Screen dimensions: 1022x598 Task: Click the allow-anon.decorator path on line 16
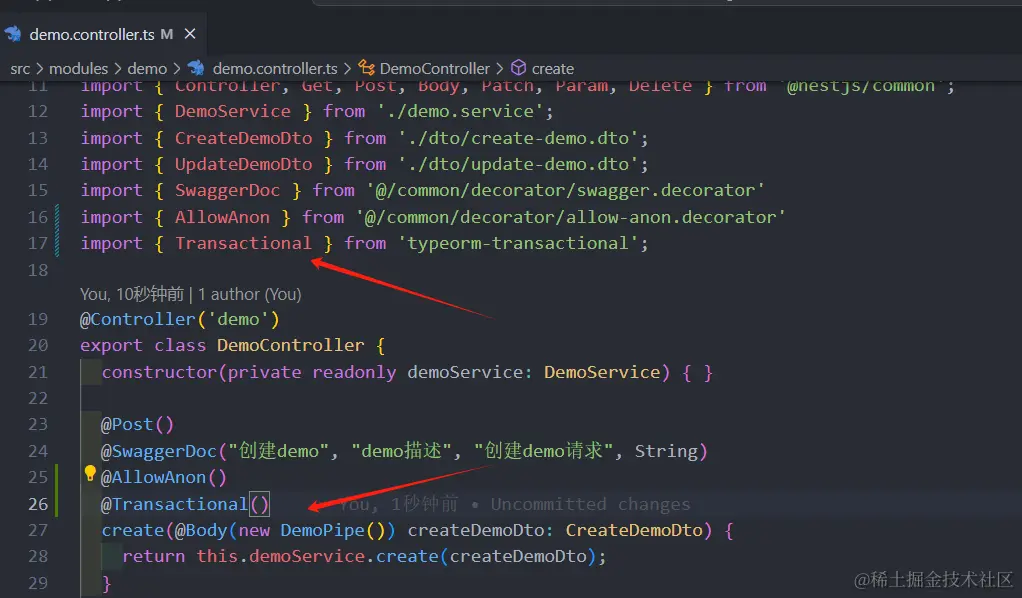click(x=570, y=217)
